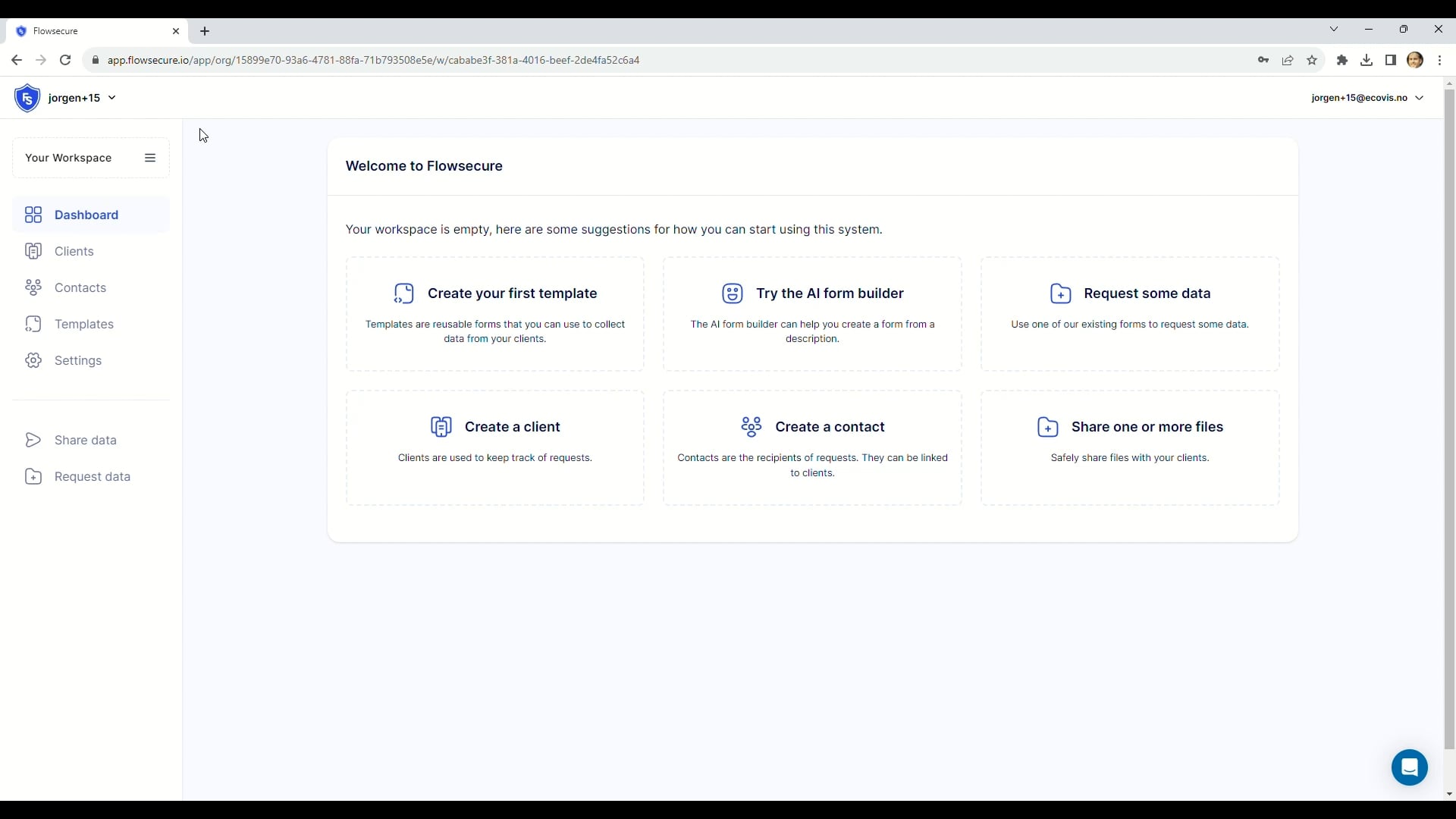Click the Dashboard icon in sidebar
The height and width of the screenshot is (819, 1456).
[x=33, y=214]
